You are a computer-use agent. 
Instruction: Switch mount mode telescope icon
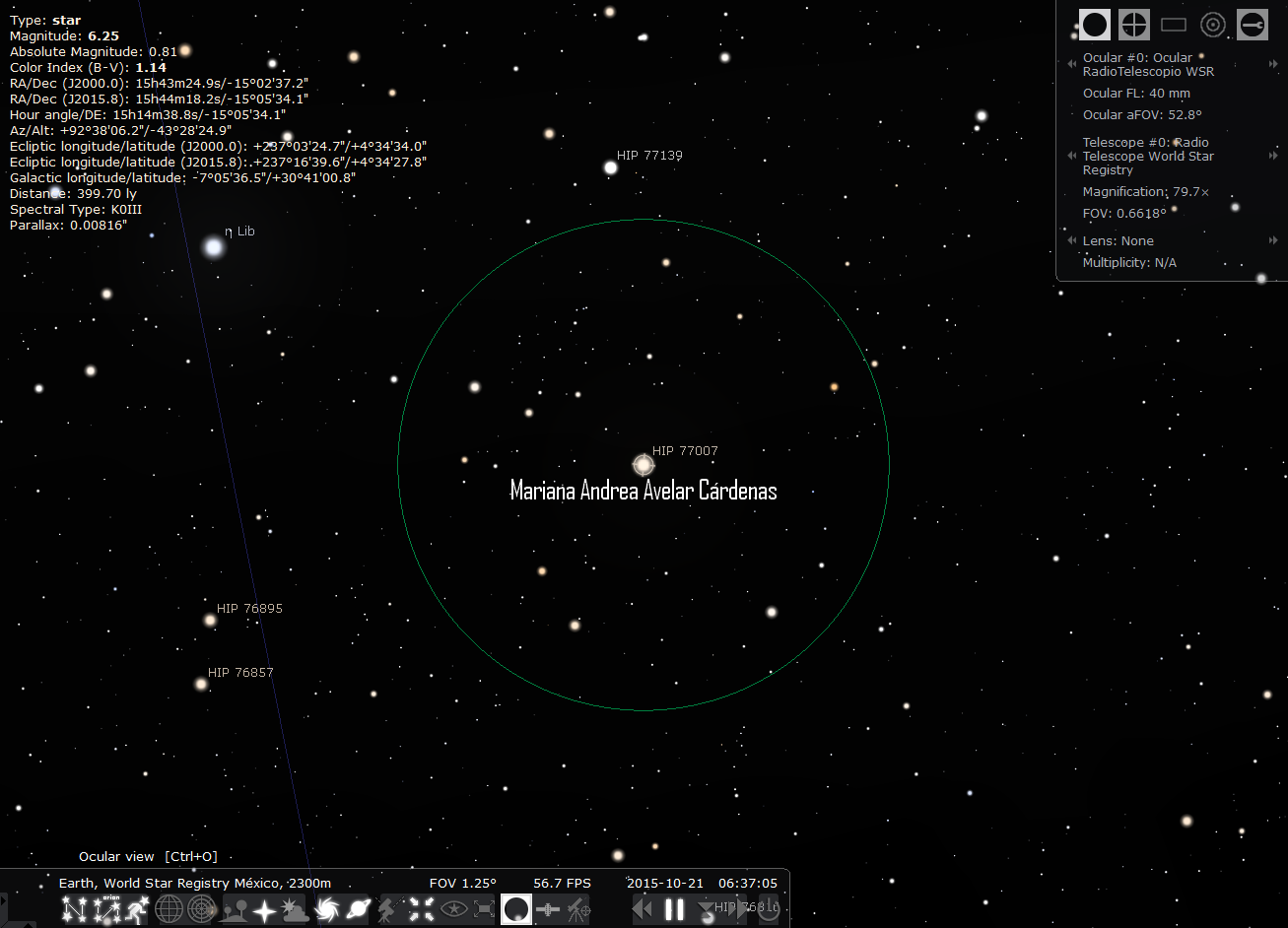[x=390, y=909]
